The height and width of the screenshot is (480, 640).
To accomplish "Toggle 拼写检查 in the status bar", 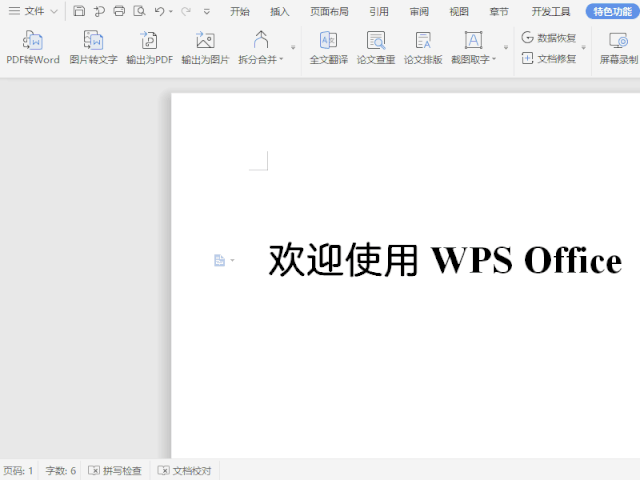I will (115, 471).
